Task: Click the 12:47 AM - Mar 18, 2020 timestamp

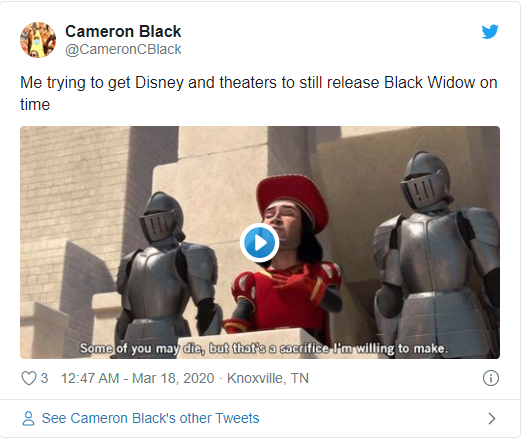Action: click(137, 378)
